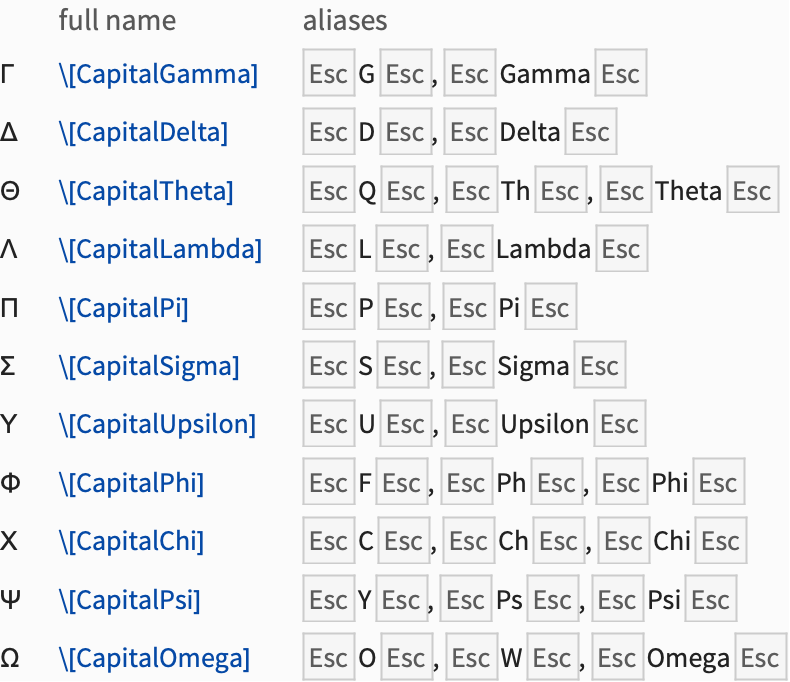Select the \[CapitalUpsilon] link
The height and width of the screenshot is (682, 790).
coord(157,424)
